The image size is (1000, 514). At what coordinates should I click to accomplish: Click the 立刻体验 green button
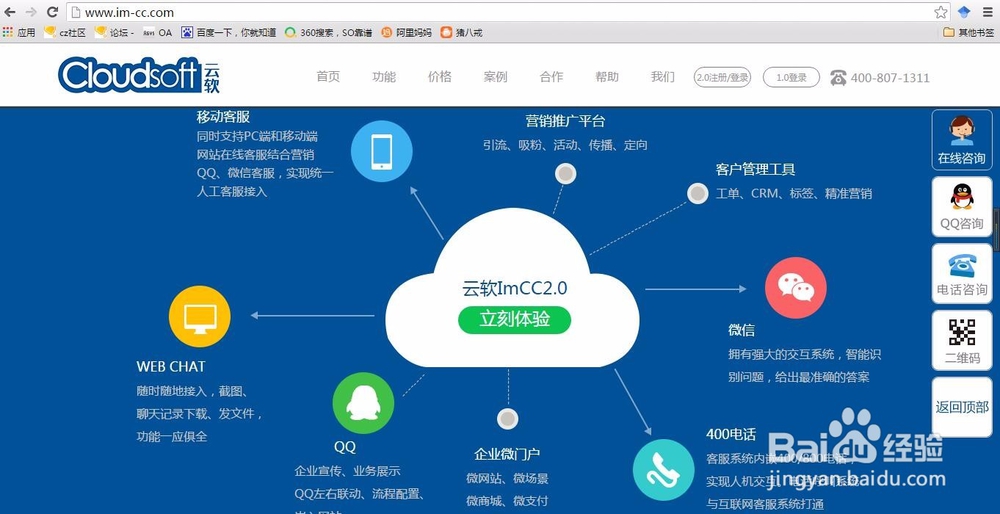514,319
